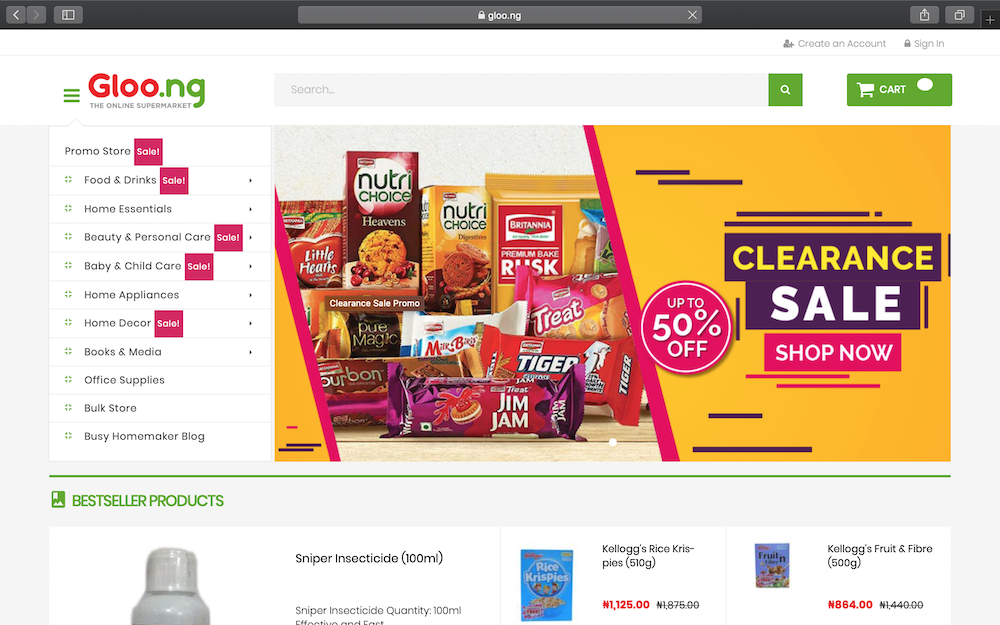Toggle the Safari sidebar icon

[x=68, y=15]
